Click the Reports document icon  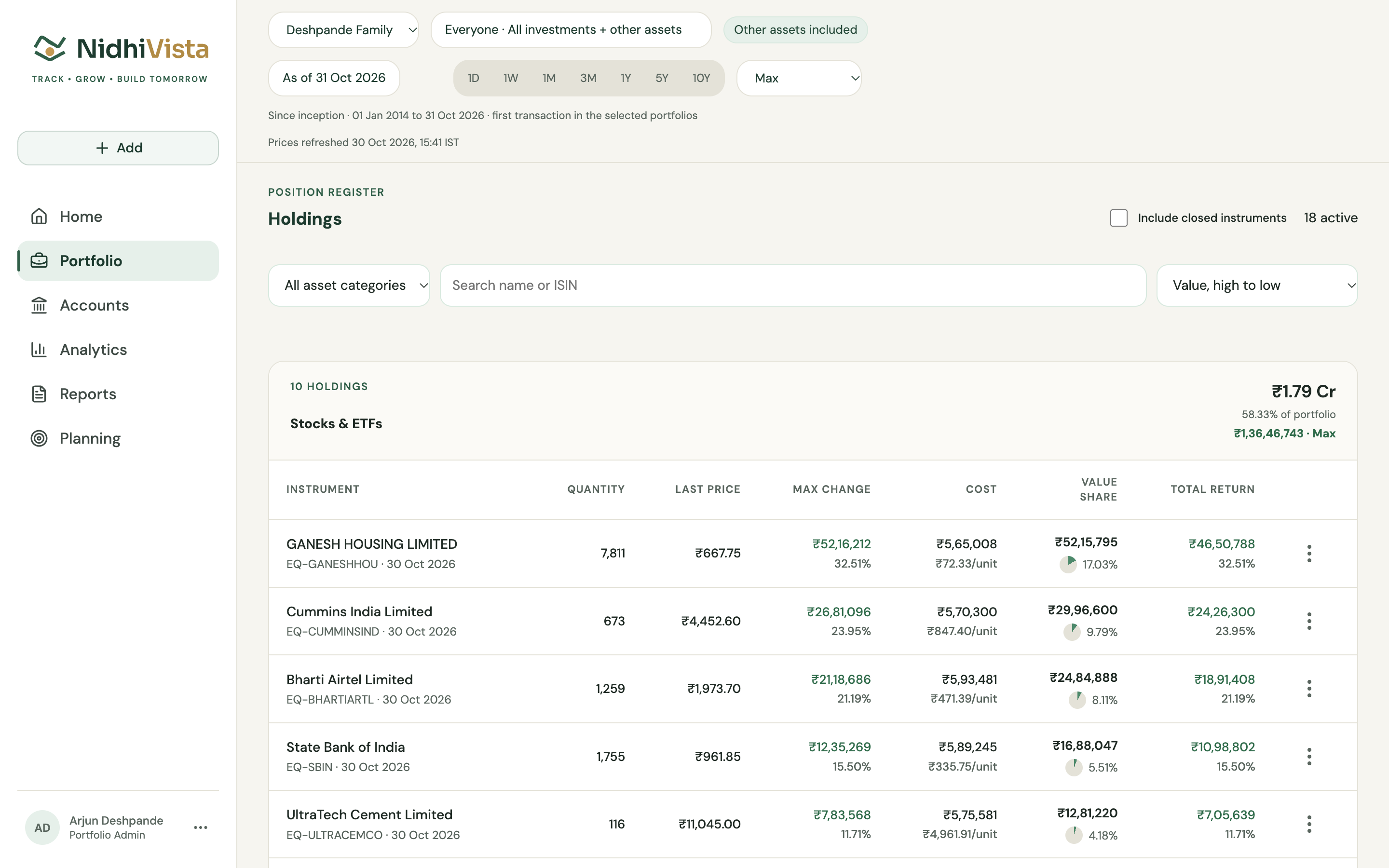(39, 394)
